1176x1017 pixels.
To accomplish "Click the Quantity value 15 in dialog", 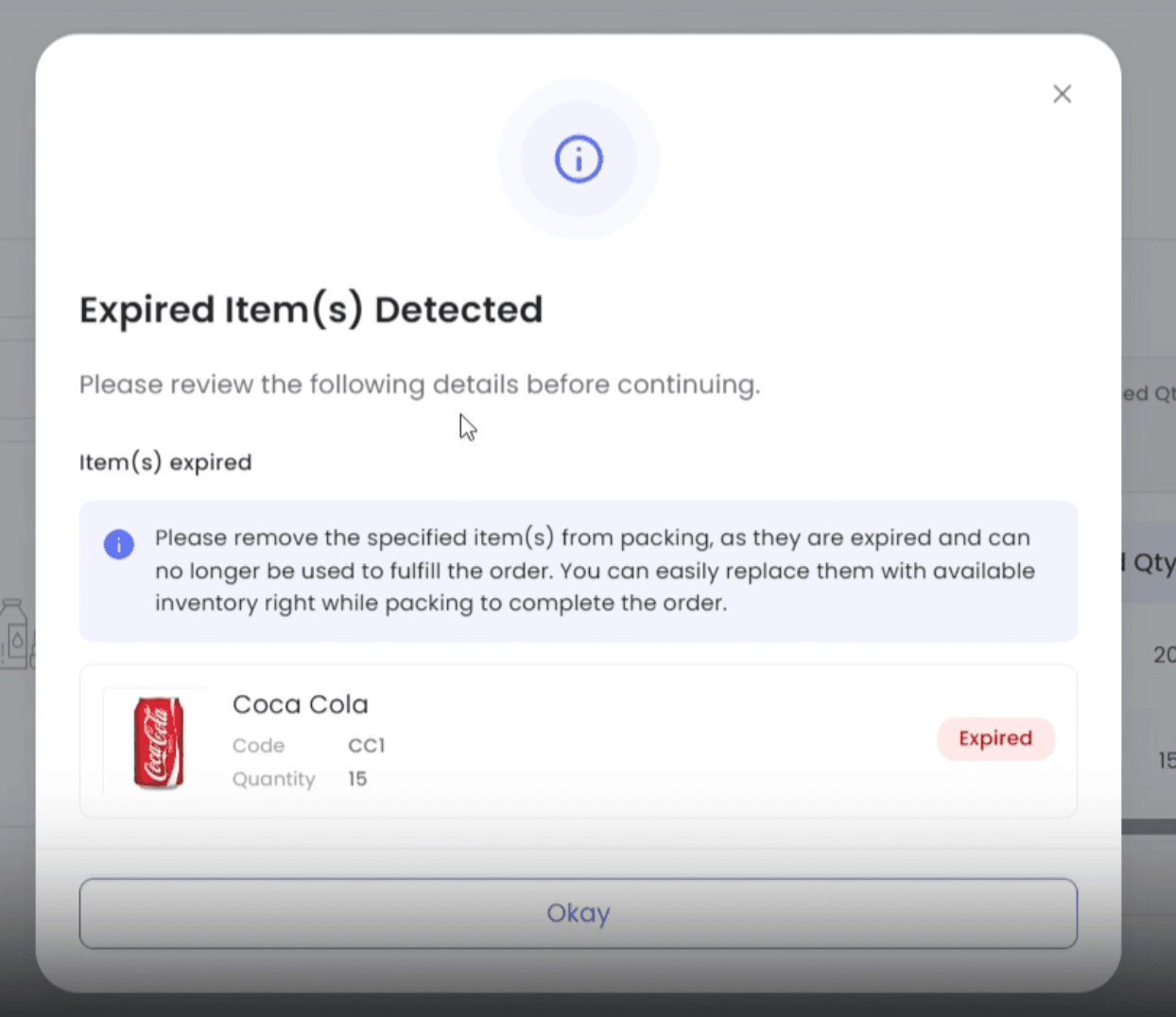I will coord(357,779).
